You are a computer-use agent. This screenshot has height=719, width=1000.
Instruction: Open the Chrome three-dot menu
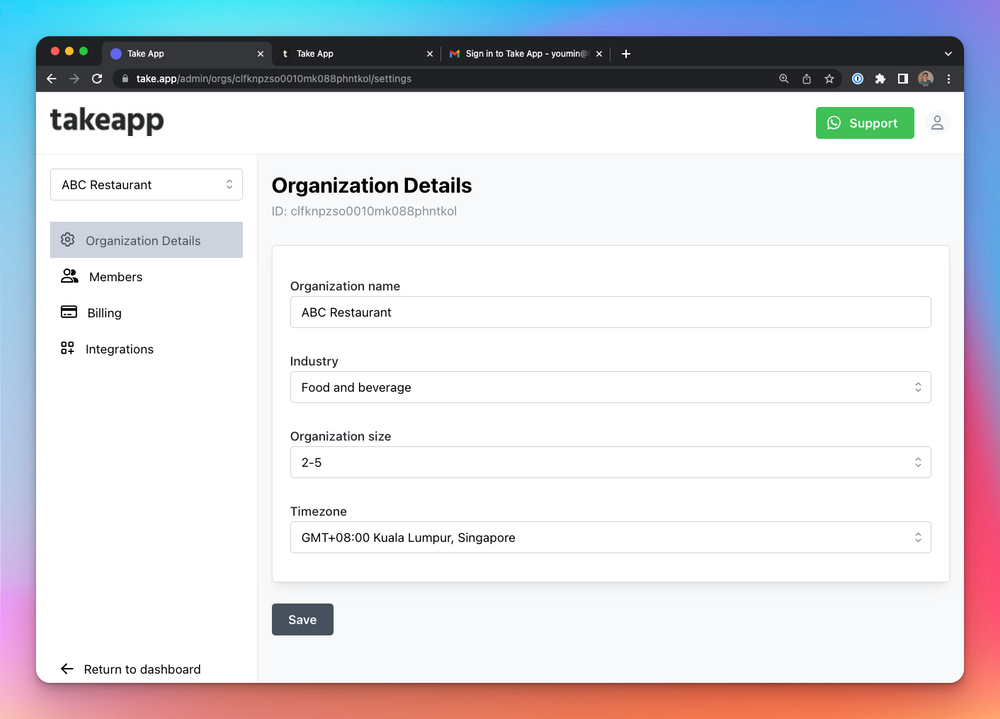pos(948,78)
